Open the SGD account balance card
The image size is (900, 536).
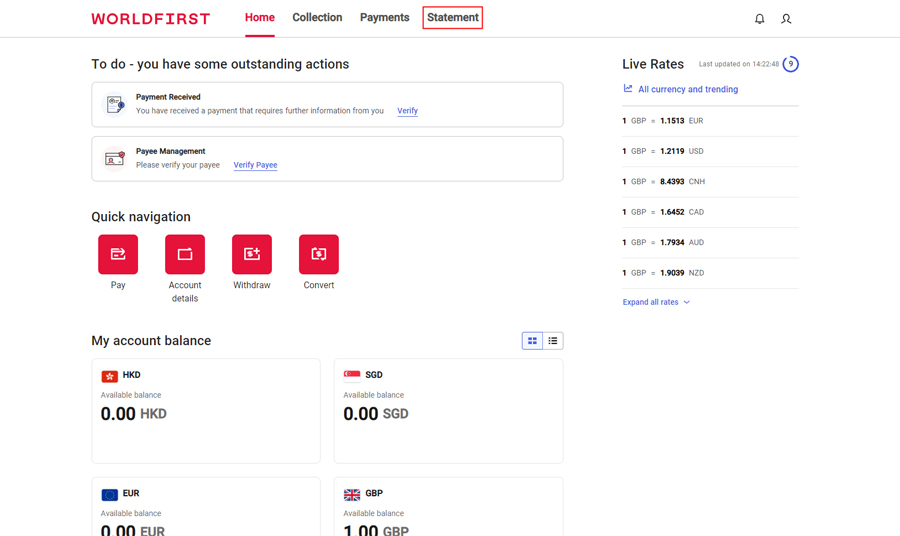(448, 411)
